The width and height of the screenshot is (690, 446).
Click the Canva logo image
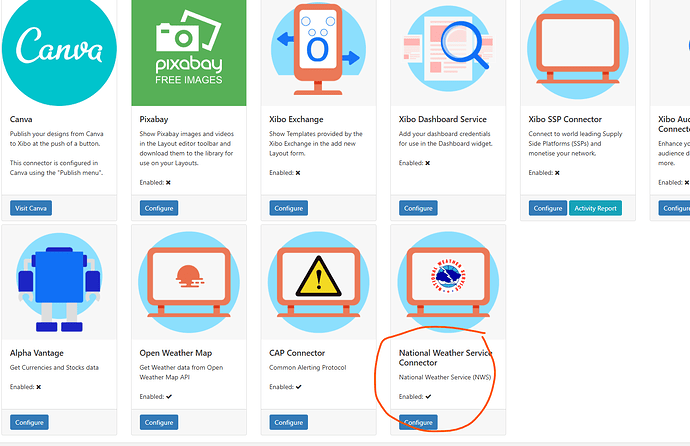tap(59, 50)
